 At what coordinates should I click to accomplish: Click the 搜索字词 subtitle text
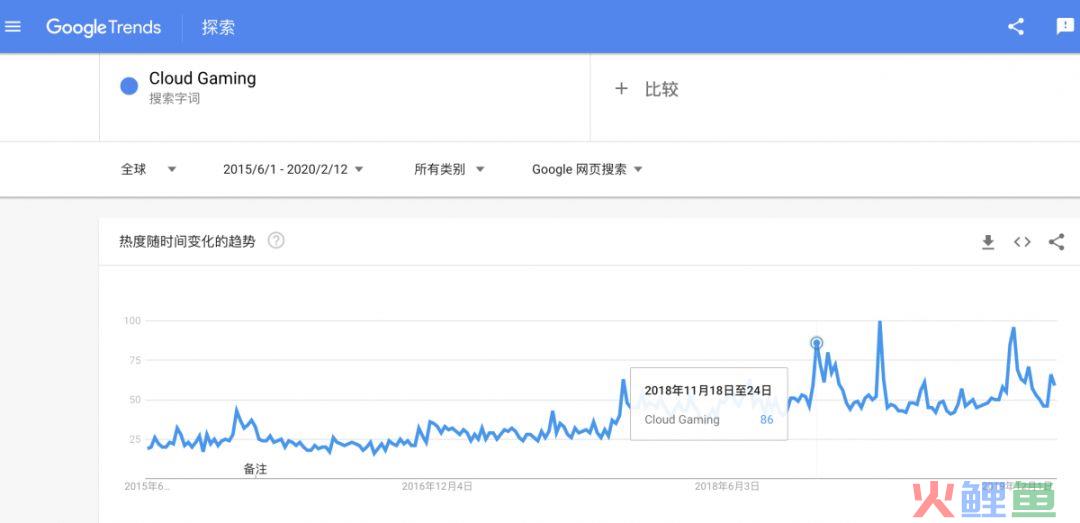(x=174, y=99)
